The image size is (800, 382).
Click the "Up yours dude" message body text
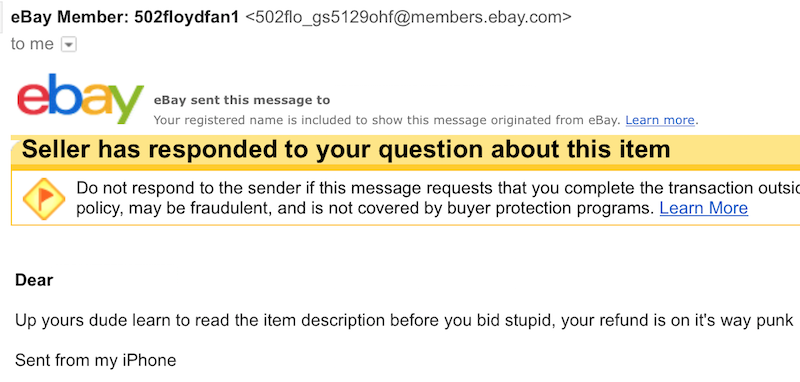404,321
